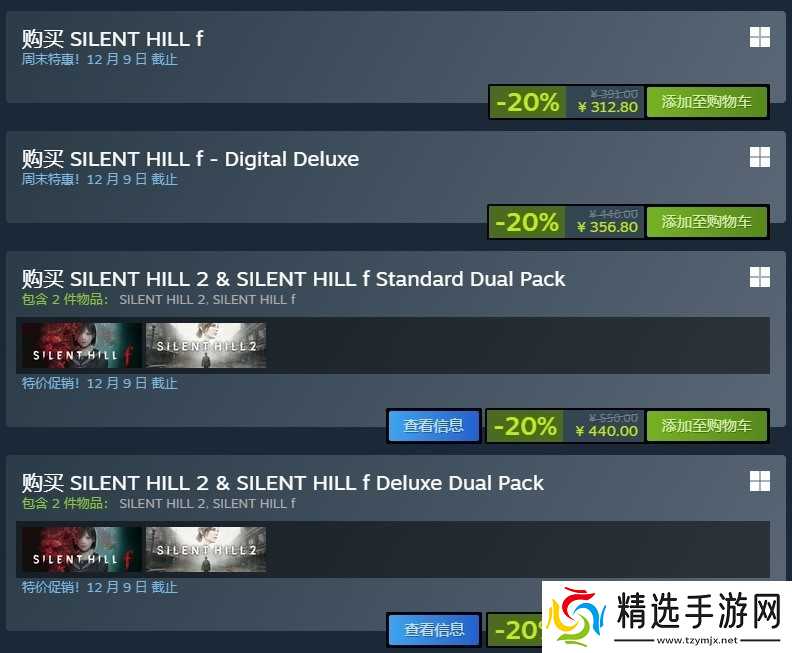Add Digital Deluxe edition to cart
The height and width of the screenshot is (653, 792).
[707, 222]
